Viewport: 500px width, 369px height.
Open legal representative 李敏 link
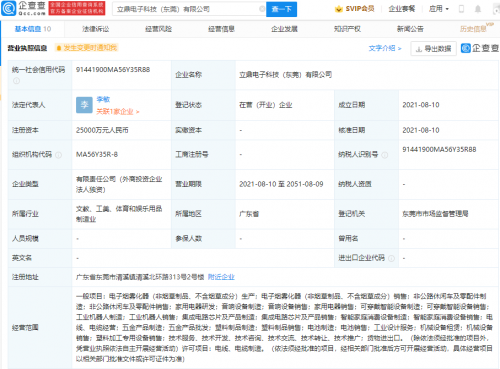(103, 99)
